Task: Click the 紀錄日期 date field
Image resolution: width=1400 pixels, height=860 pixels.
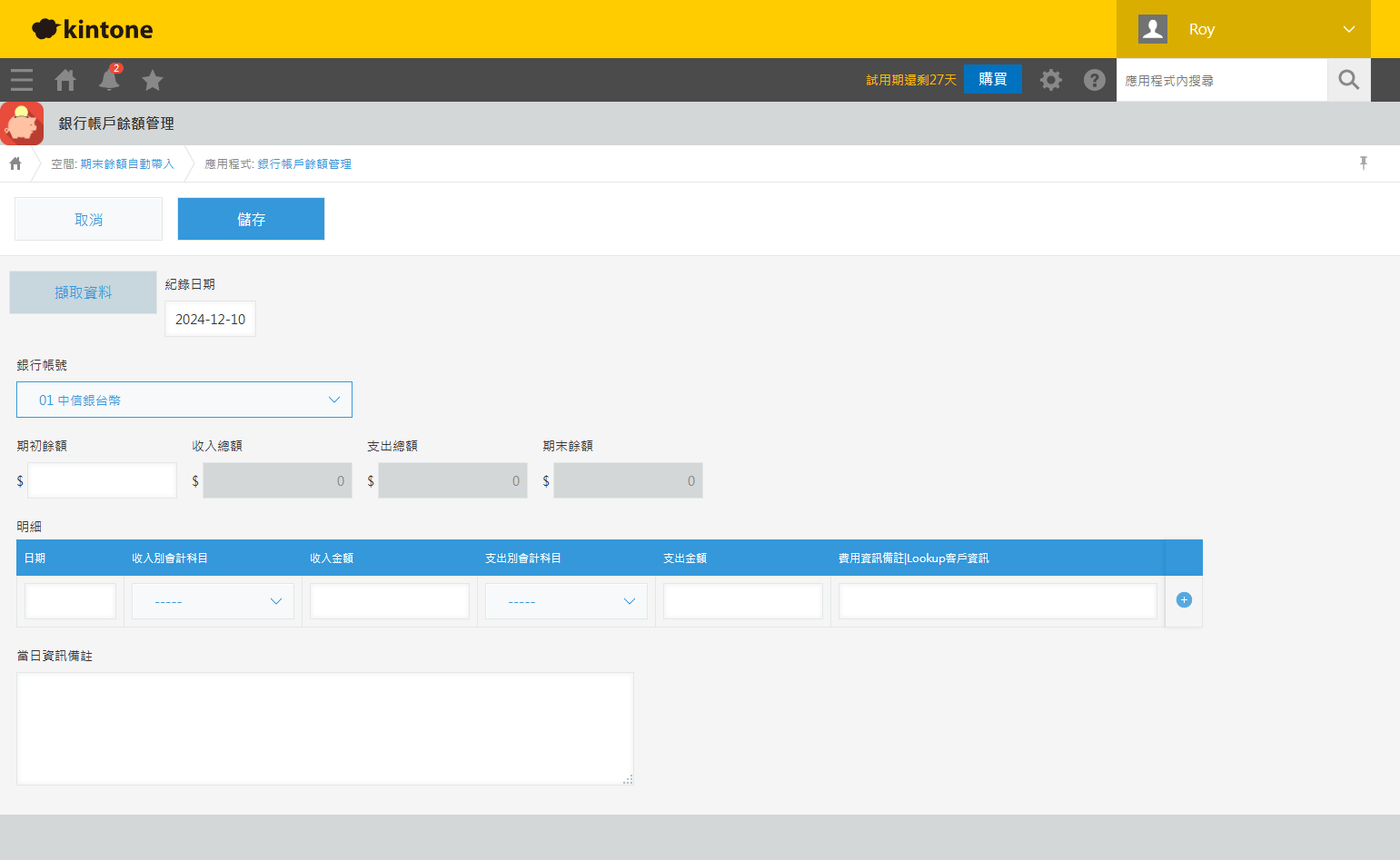Action: 210,319
